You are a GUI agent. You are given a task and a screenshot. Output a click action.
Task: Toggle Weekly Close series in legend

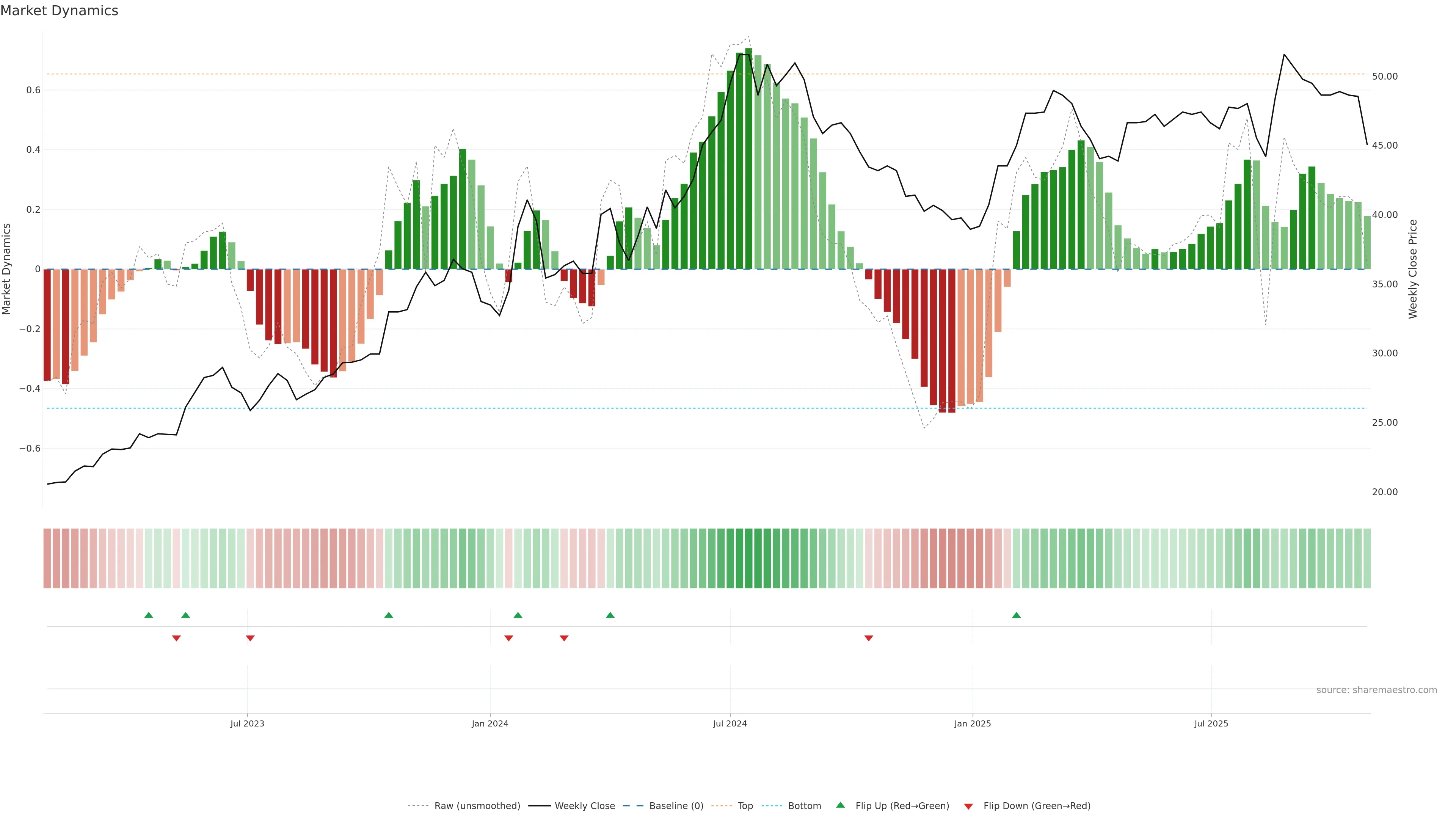[x=584, y=806]
